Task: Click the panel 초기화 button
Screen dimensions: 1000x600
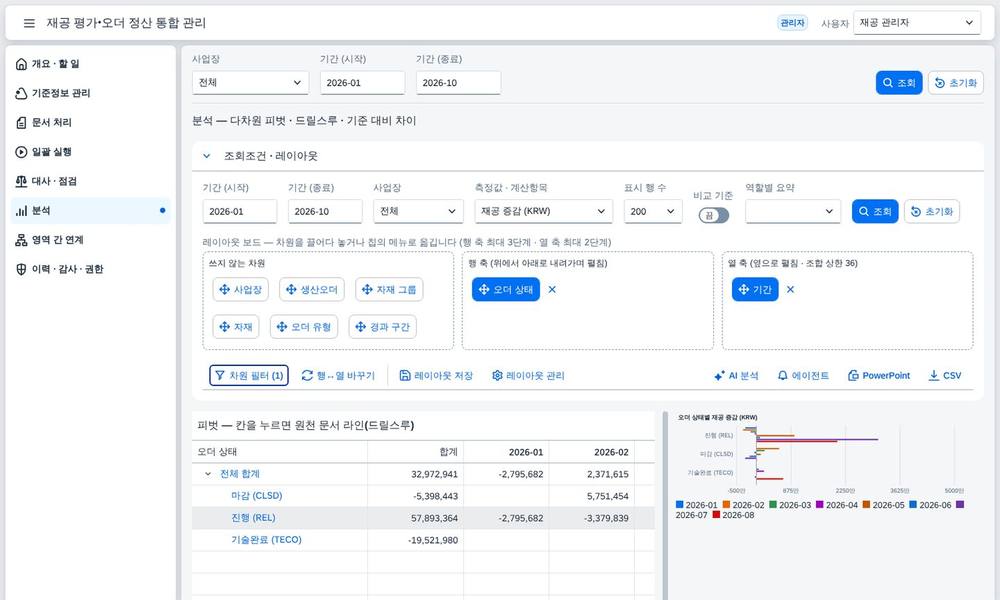Action: pos(932,212)
